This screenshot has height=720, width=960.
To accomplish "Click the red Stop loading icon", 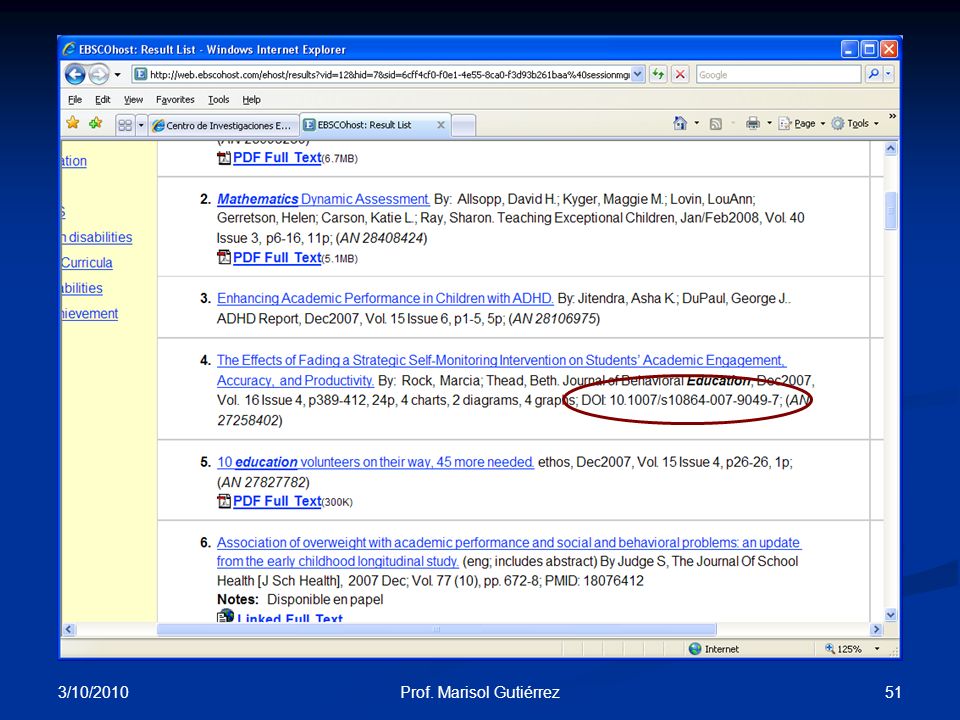I will pyautogui.click(x=680, y=75).
